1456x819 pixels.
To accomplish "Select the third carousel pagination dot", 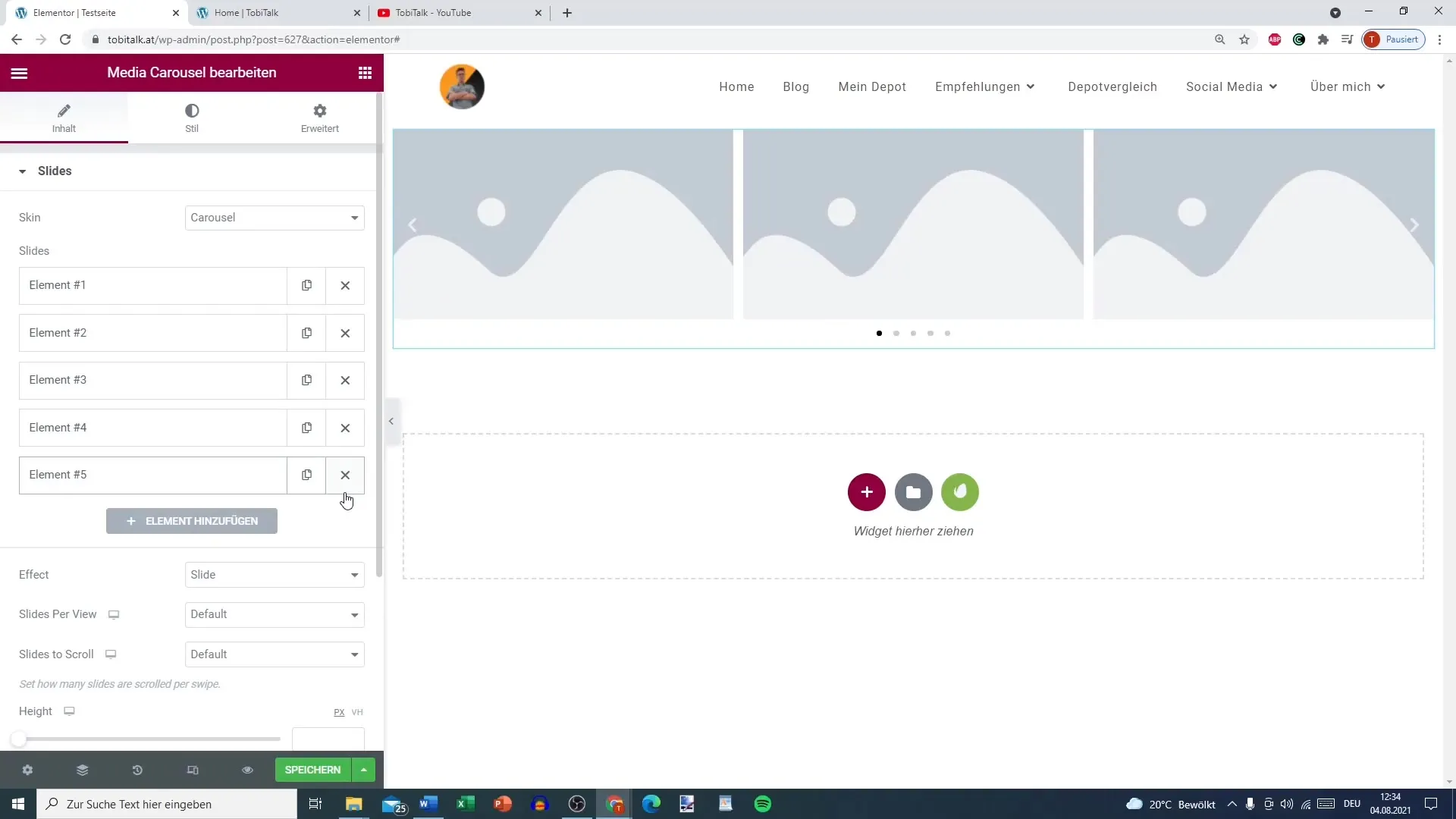I will coord(913,333).
